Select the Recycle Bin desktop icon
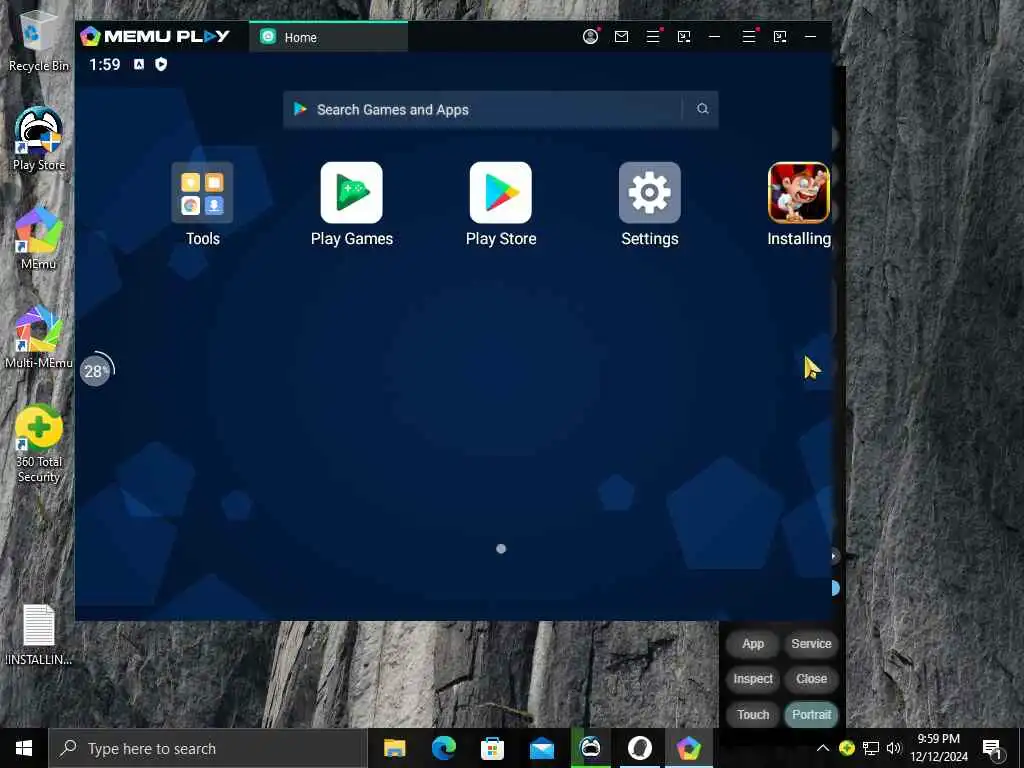 (x=39, y=40)
